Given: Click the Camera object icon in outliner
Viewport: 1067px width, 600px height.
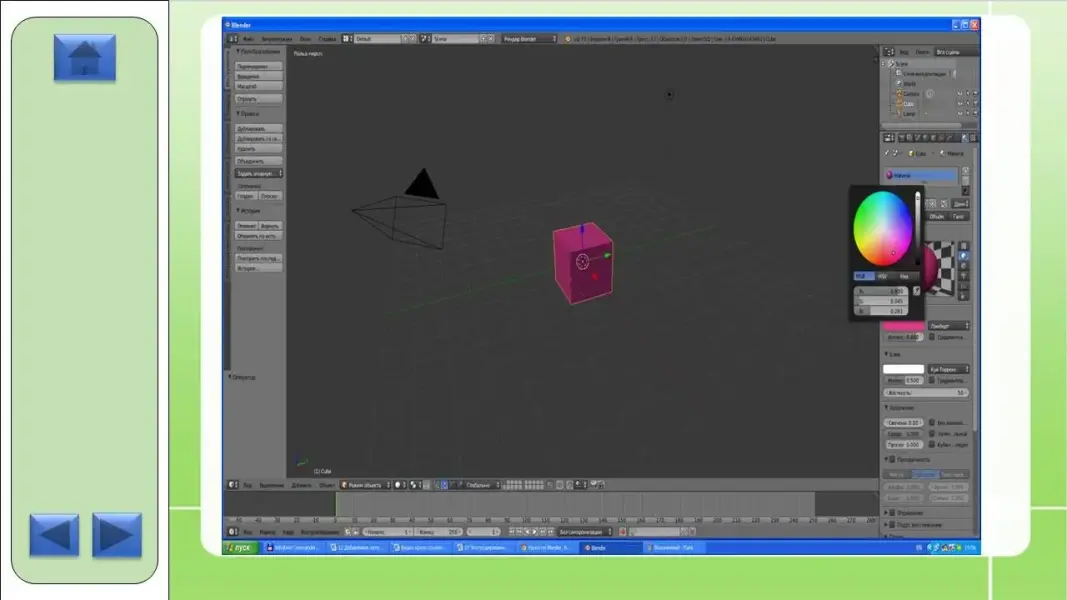Looking at the screenshot, I should (899, 94).
